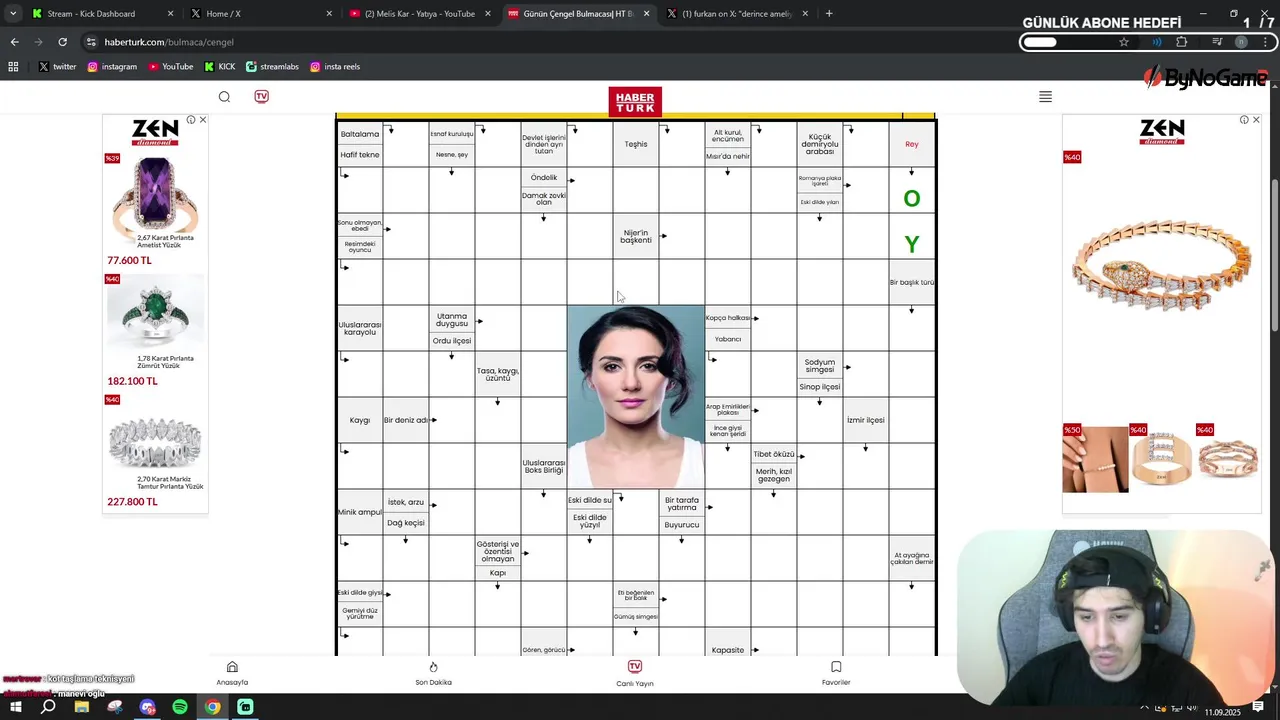Open the twitter bookmark

57,66
